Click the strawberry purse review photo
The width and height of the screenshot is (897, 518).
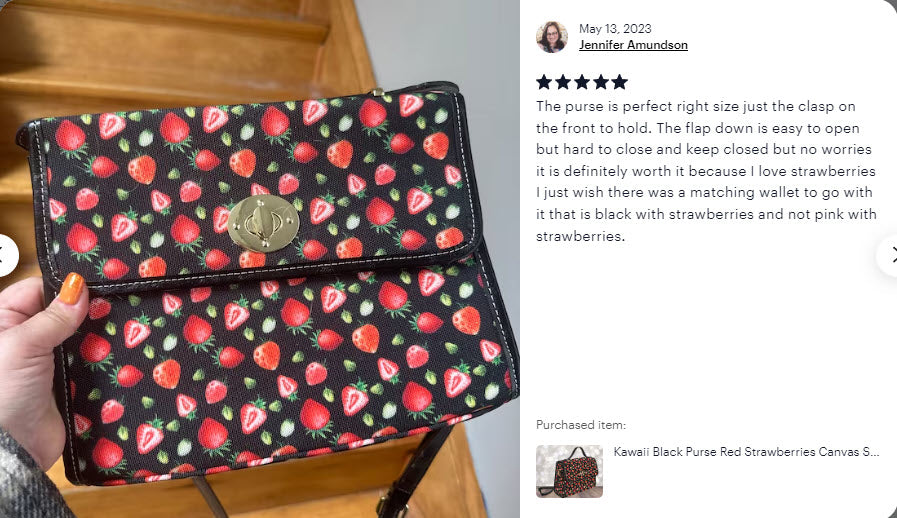(260, 259)
